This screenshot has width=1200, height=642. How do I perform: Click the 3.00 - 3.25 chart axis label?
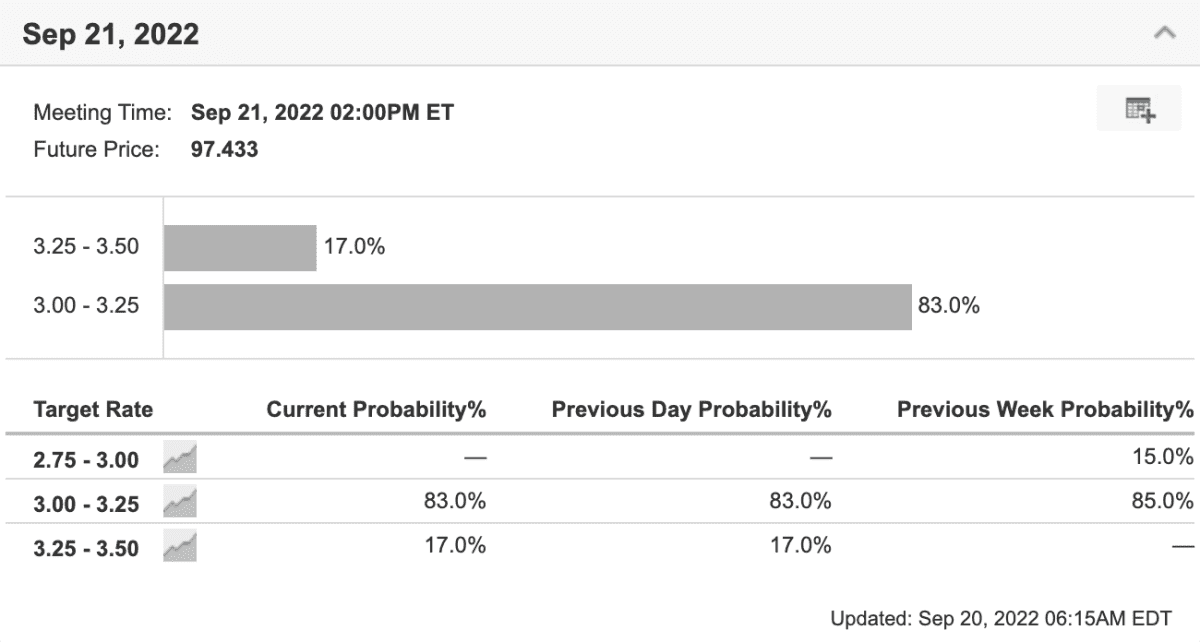pyautogui.click(x=86, y=306)
